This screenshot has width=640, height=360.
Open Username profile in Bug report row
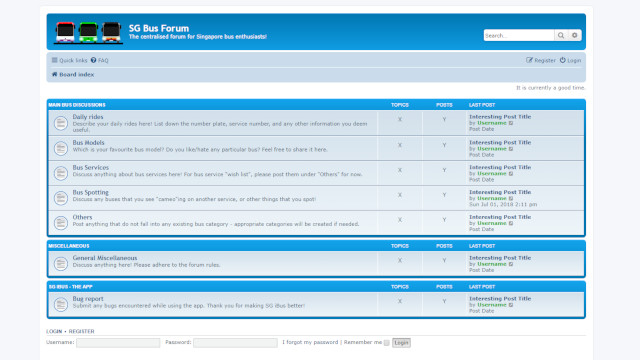(492, 305)
